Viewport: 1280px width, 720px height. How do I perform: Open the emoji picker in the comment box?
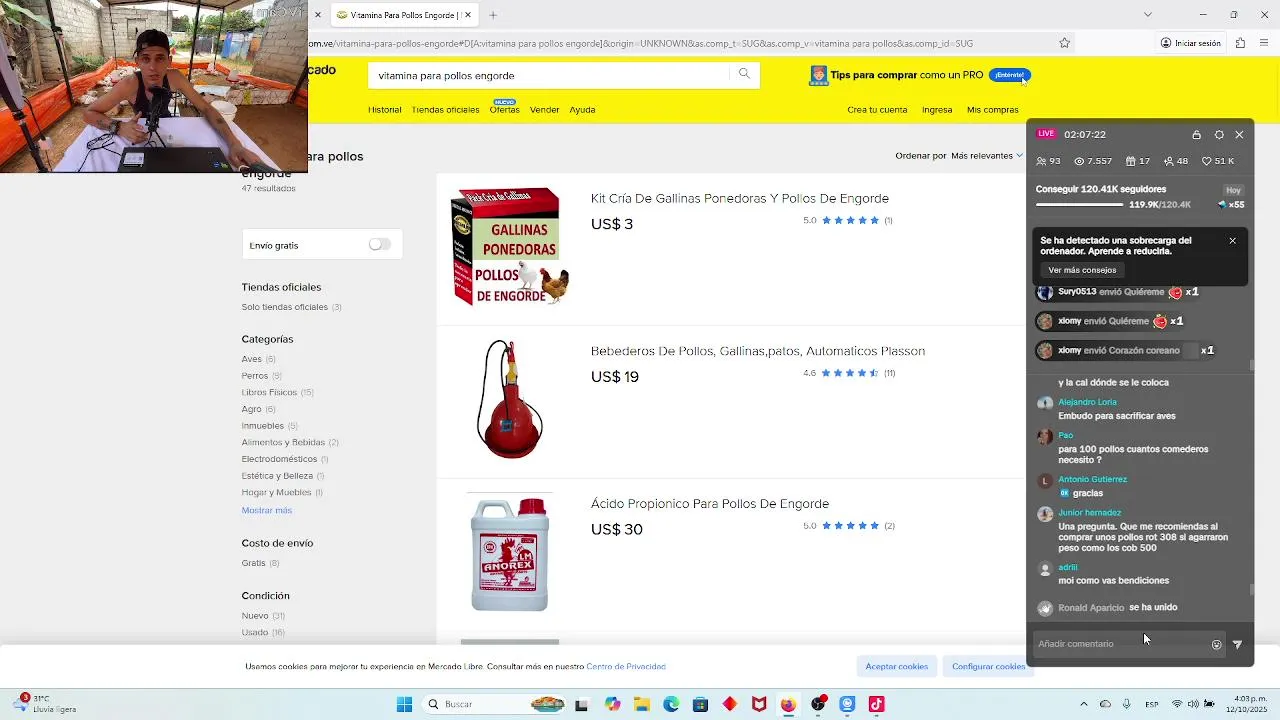[1216, 645]
